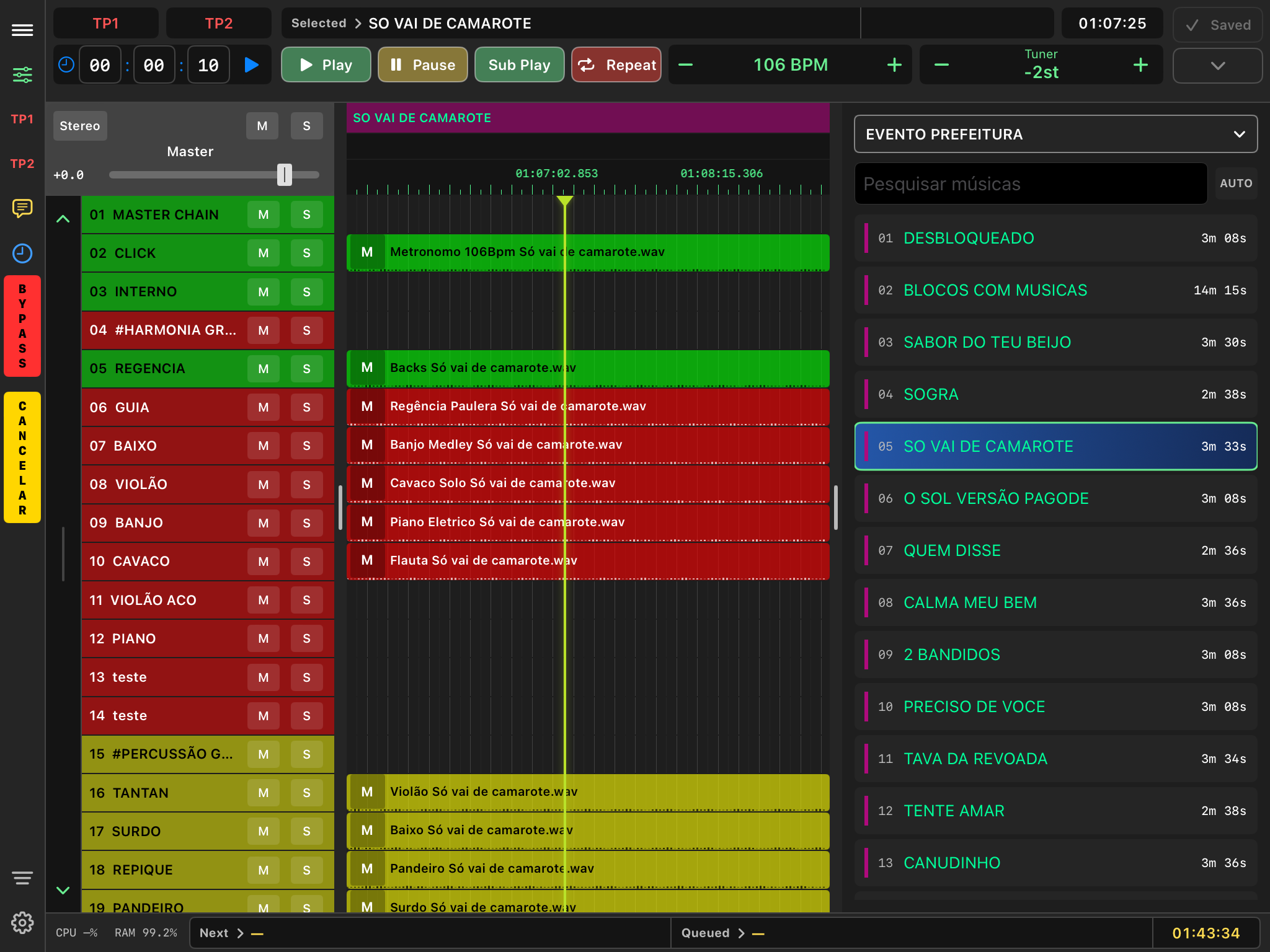
Task: Open the hamburger menu icon
Action: (22, 30)
